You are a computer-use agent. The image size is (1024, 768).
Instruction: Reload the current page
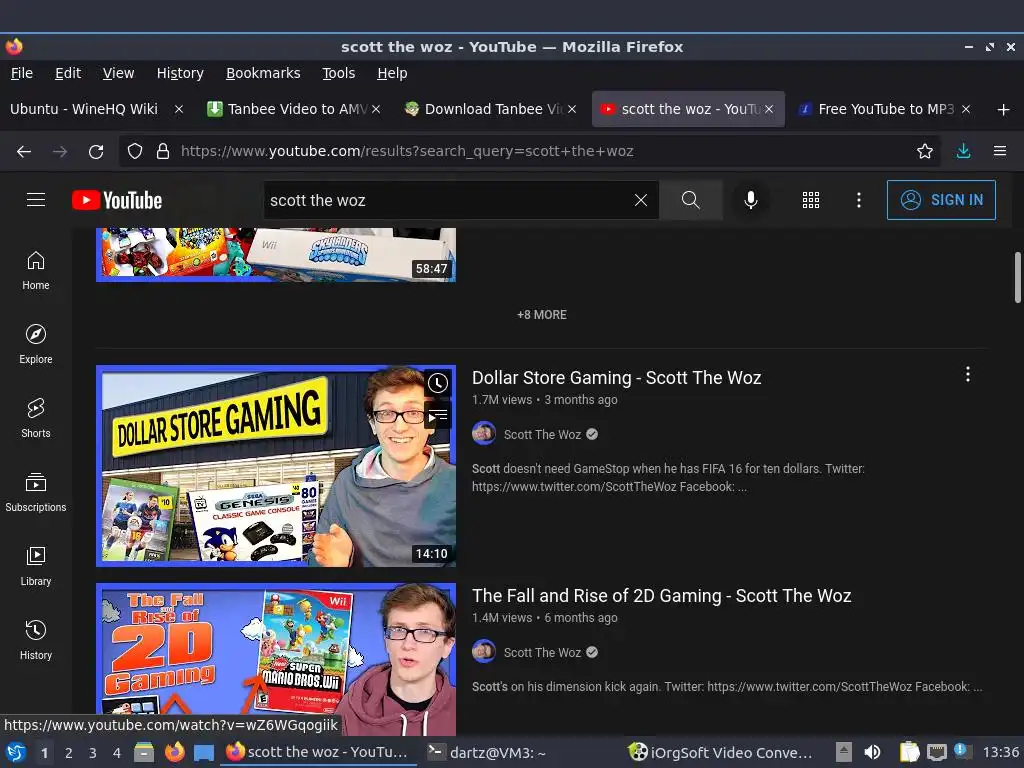pyautogui.click(x=96, y=152)
